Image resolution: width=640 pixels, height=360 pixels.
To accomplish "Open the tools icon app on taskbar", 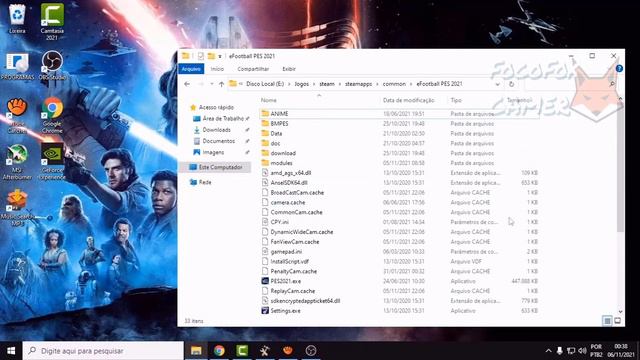I will click(265, 351).
